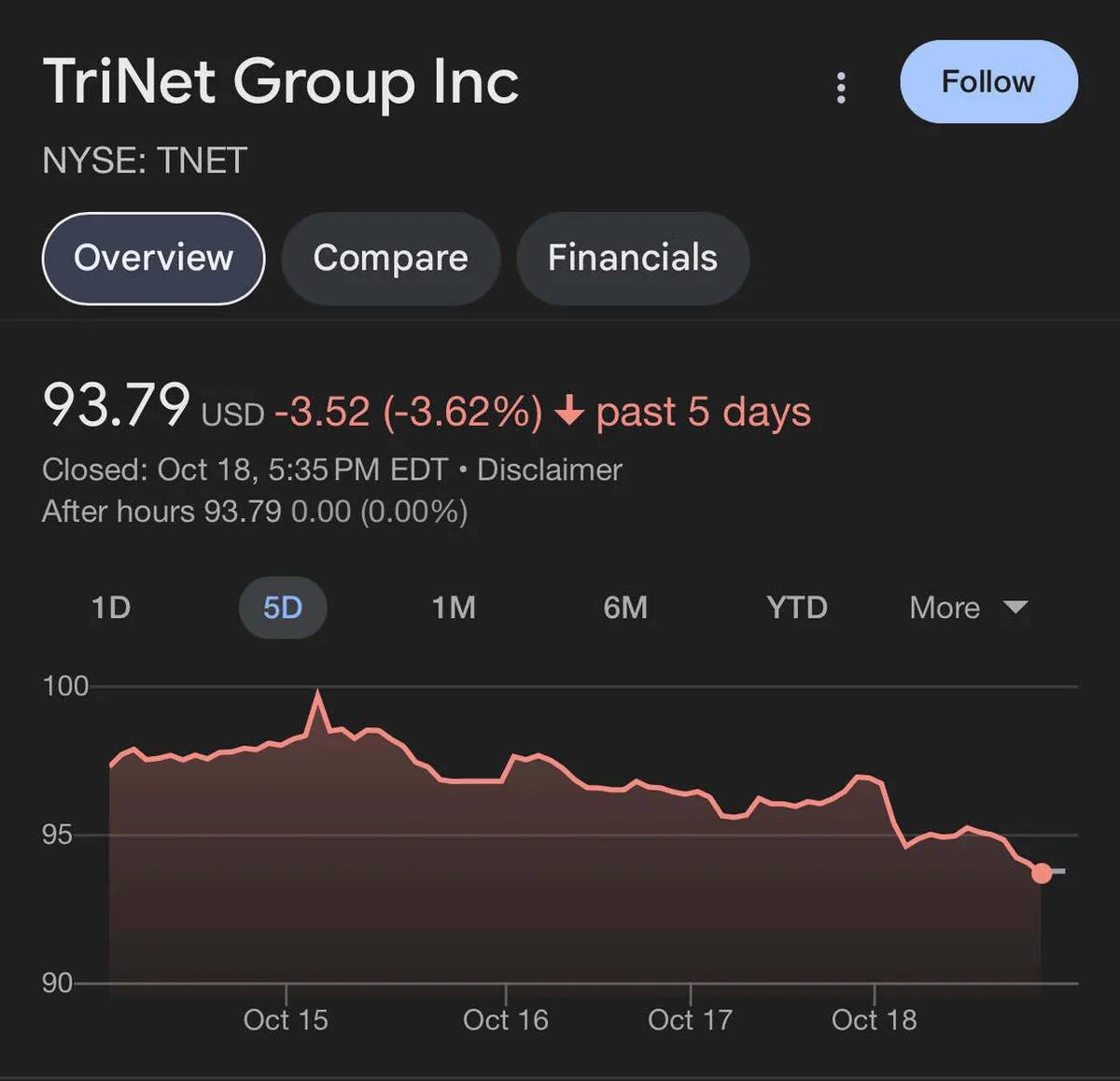Click the red down arrow icon
Viewport: 1120px width, 1081px height.
click(x=569, y=411)
